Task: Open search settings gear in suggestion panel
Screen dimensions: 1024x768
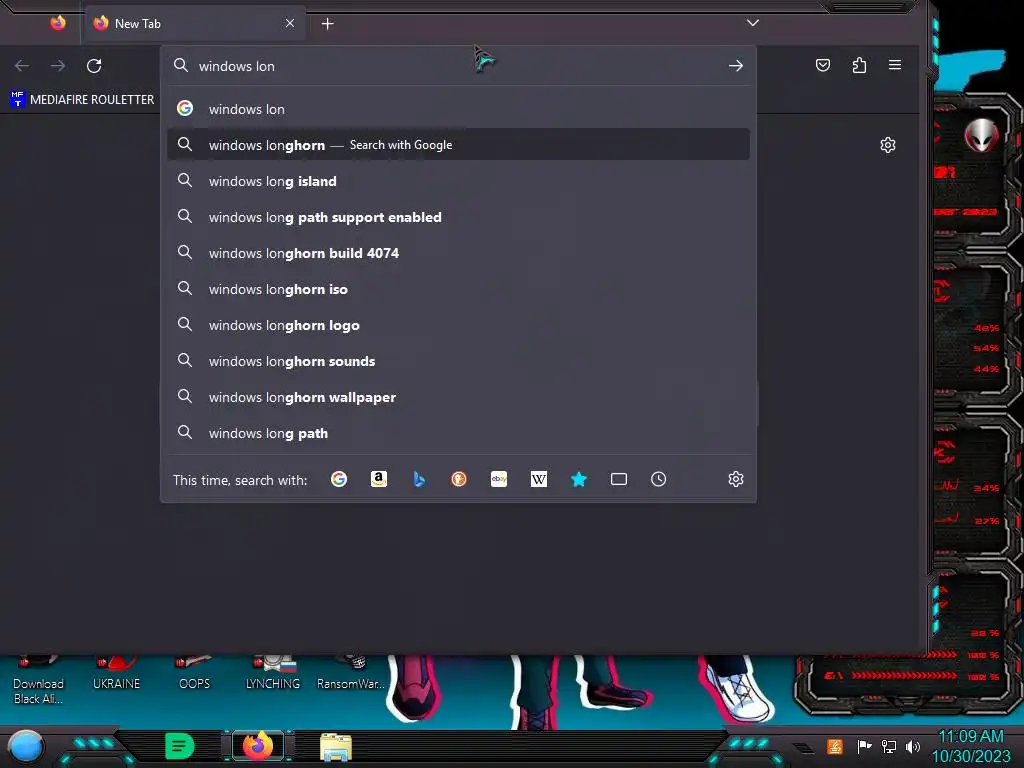Action: click(x=736, y=479)
